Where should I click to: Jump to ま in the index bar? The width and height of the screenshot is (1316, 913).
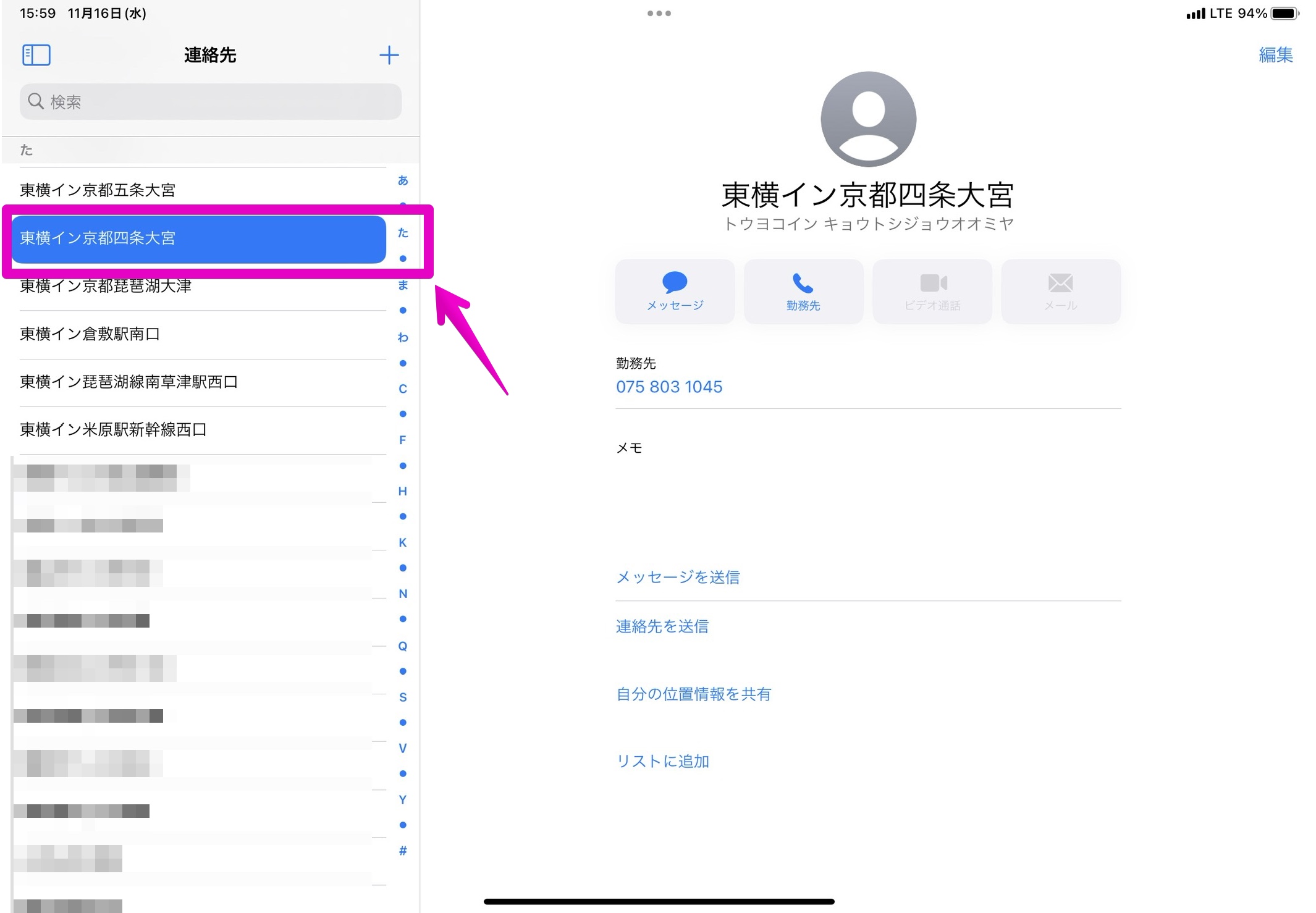403,285
